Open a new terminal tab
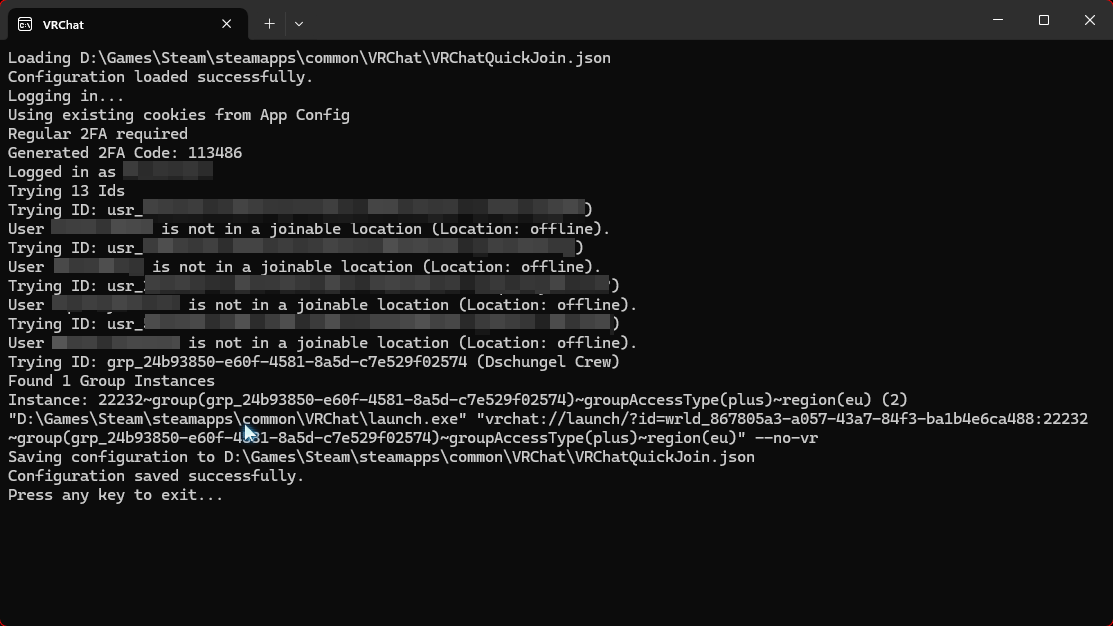1113x626 pixels. (x=270, y=24)
